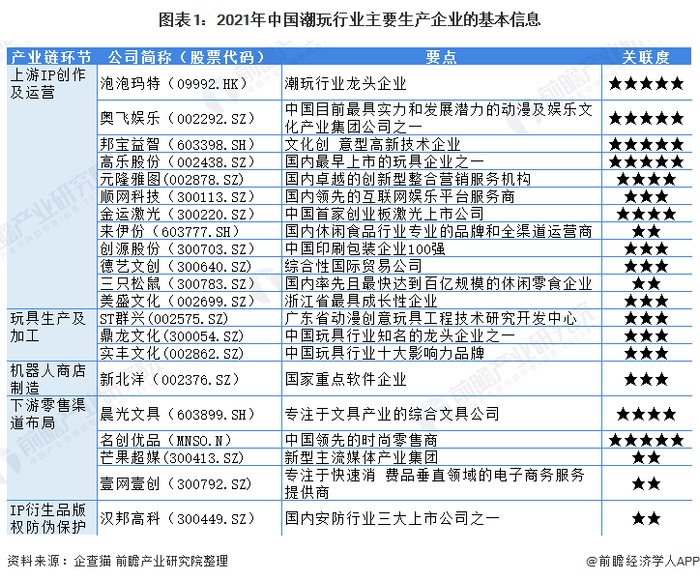Viewport: 700px width, 581px height.
Task: Click 浙江省最具成长性企业 text
Action: tap(361, 301)
